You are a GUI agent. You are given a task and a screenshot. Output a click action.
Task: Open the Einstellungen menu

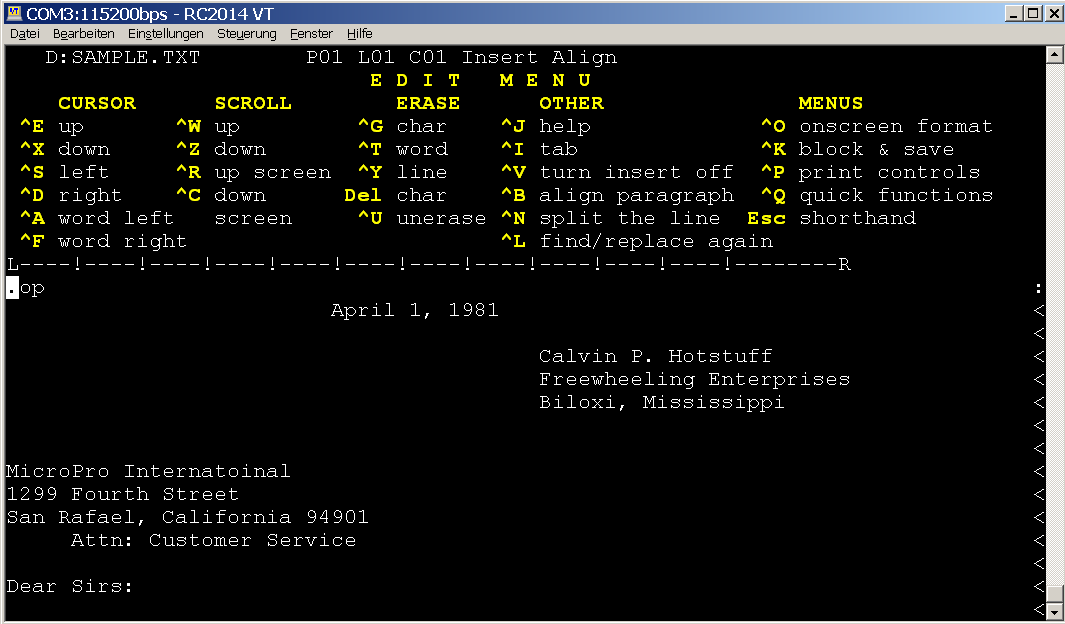166,33
